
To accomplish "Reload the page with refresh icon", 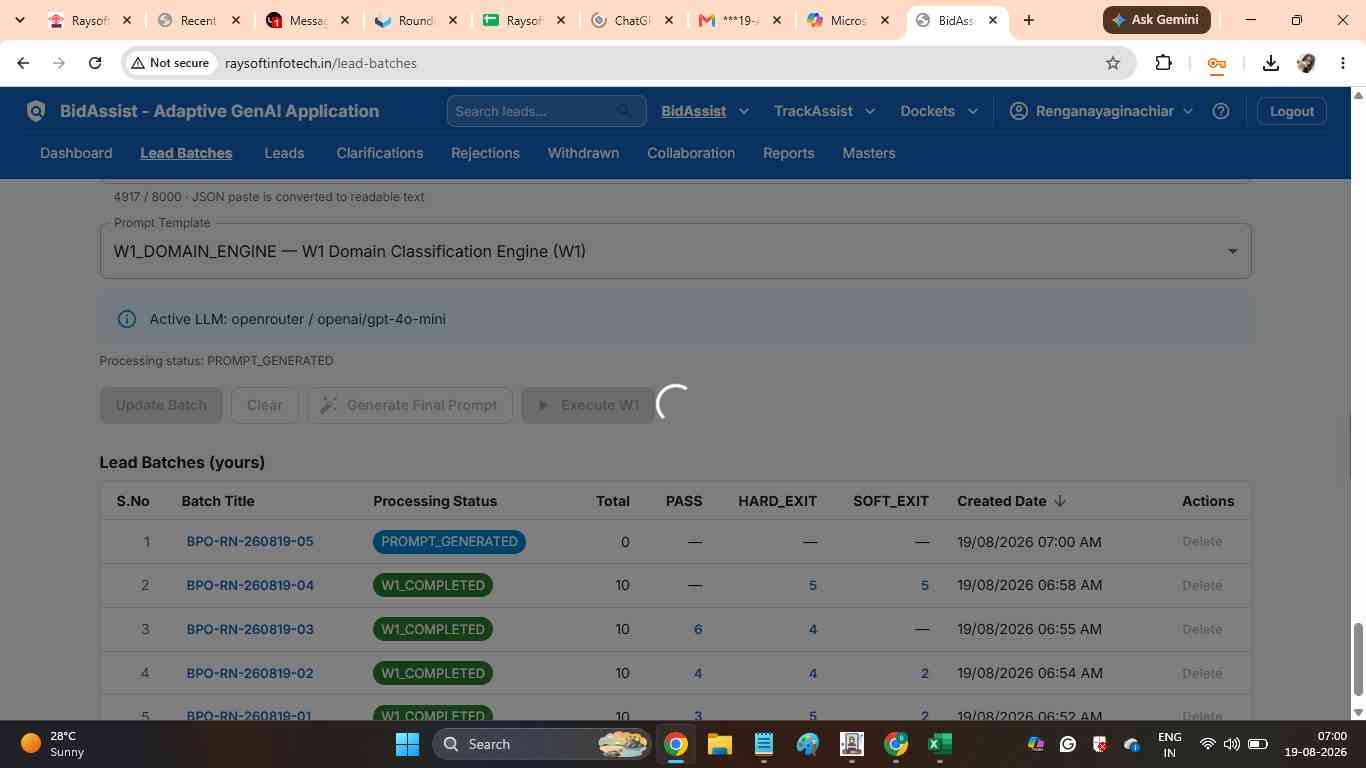I will 95,63.
